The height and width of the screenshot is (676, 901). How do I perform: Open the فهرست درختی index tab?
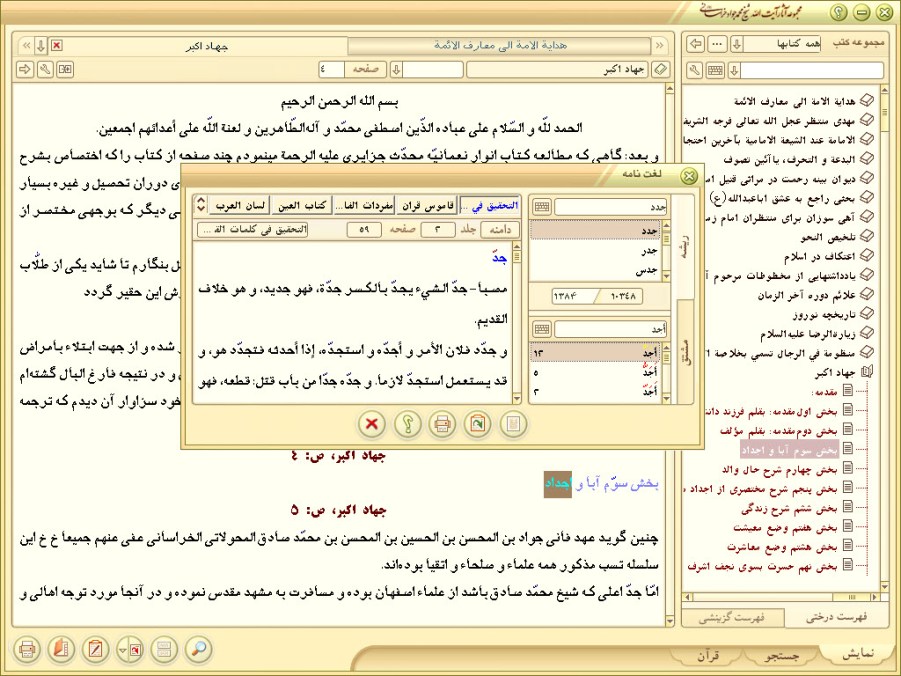pos(835,617)
